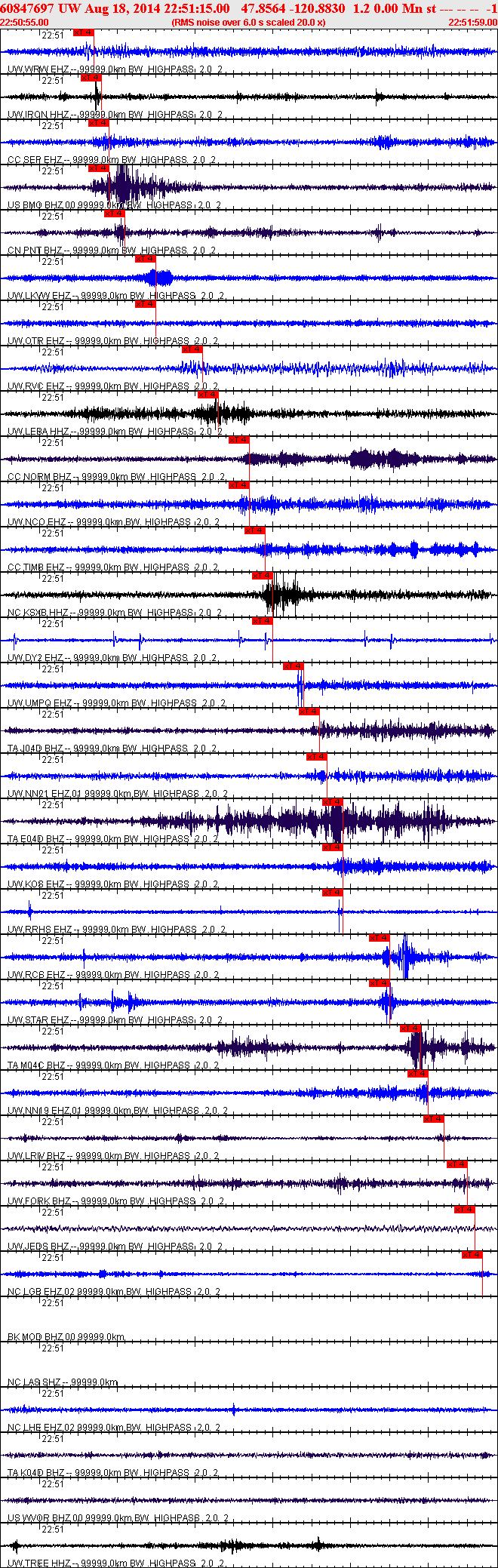Click the red pick on UW.FORK trace
This screenshot has height=1568, width=498.
[x=456, y=1164]
